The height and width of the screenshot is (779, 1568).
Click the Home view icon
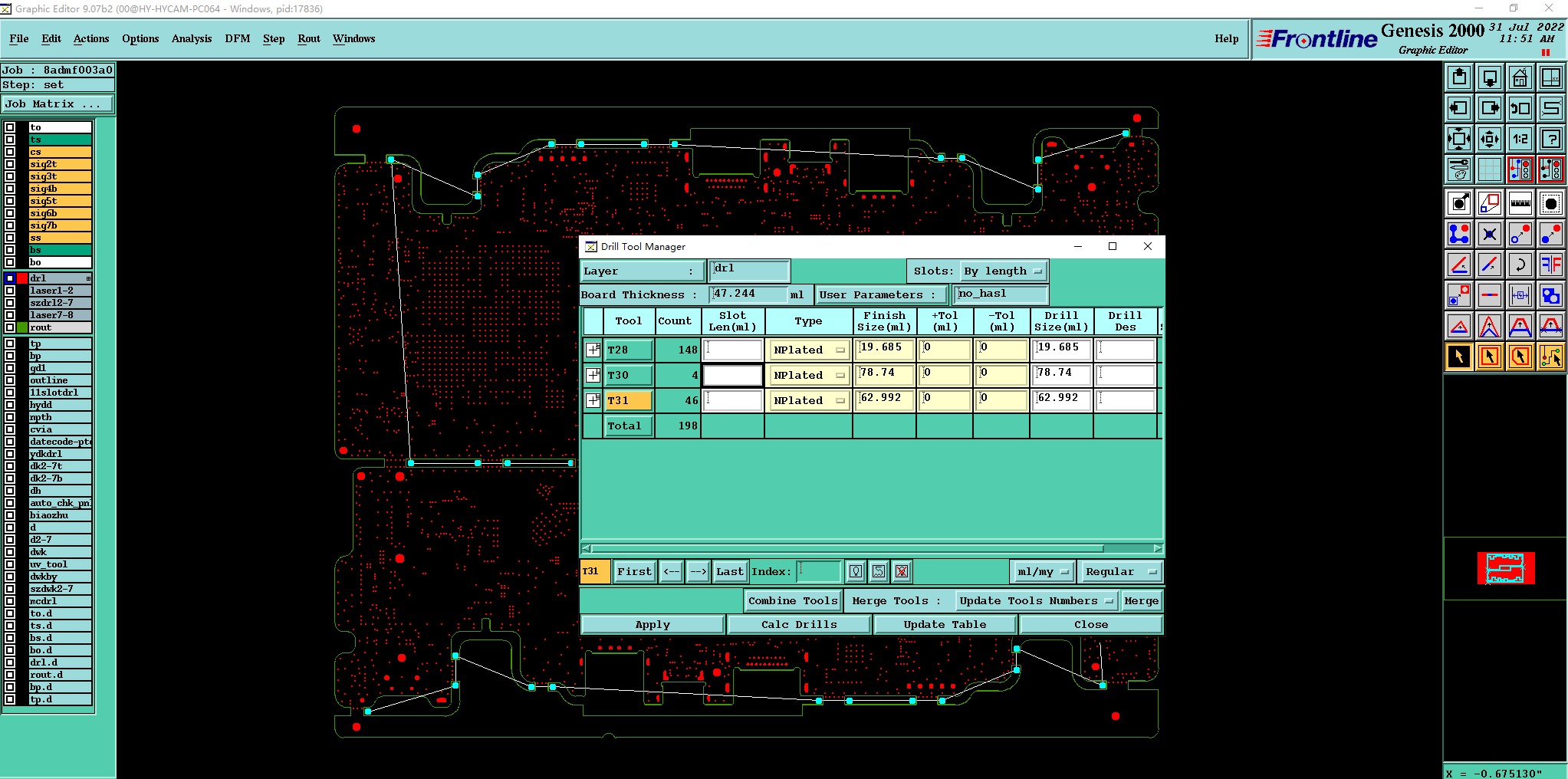1520,77
